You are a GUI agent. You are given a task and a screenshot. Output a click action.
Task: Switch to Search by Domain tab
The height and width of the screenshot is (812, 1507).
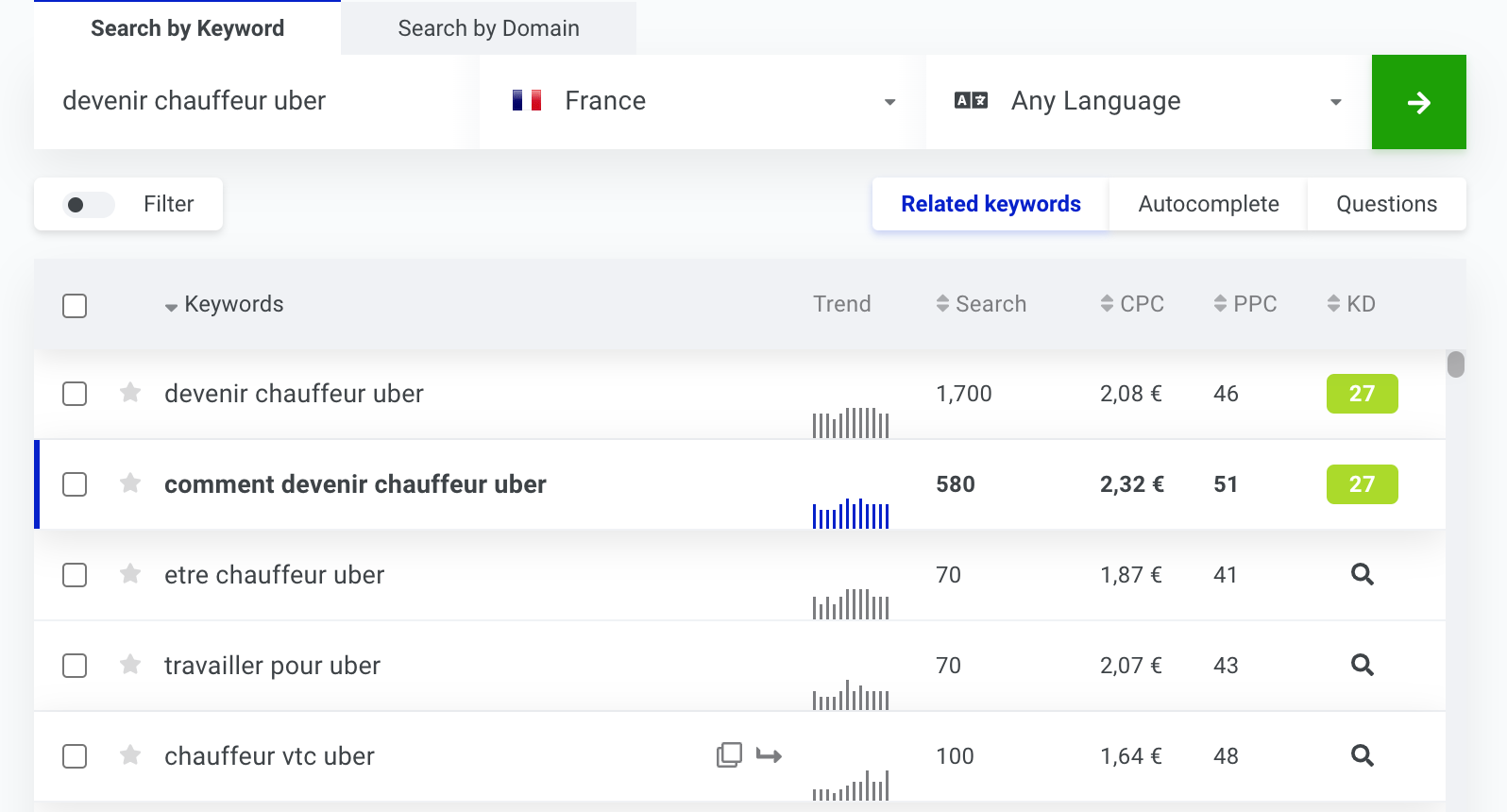click(488, 28)
